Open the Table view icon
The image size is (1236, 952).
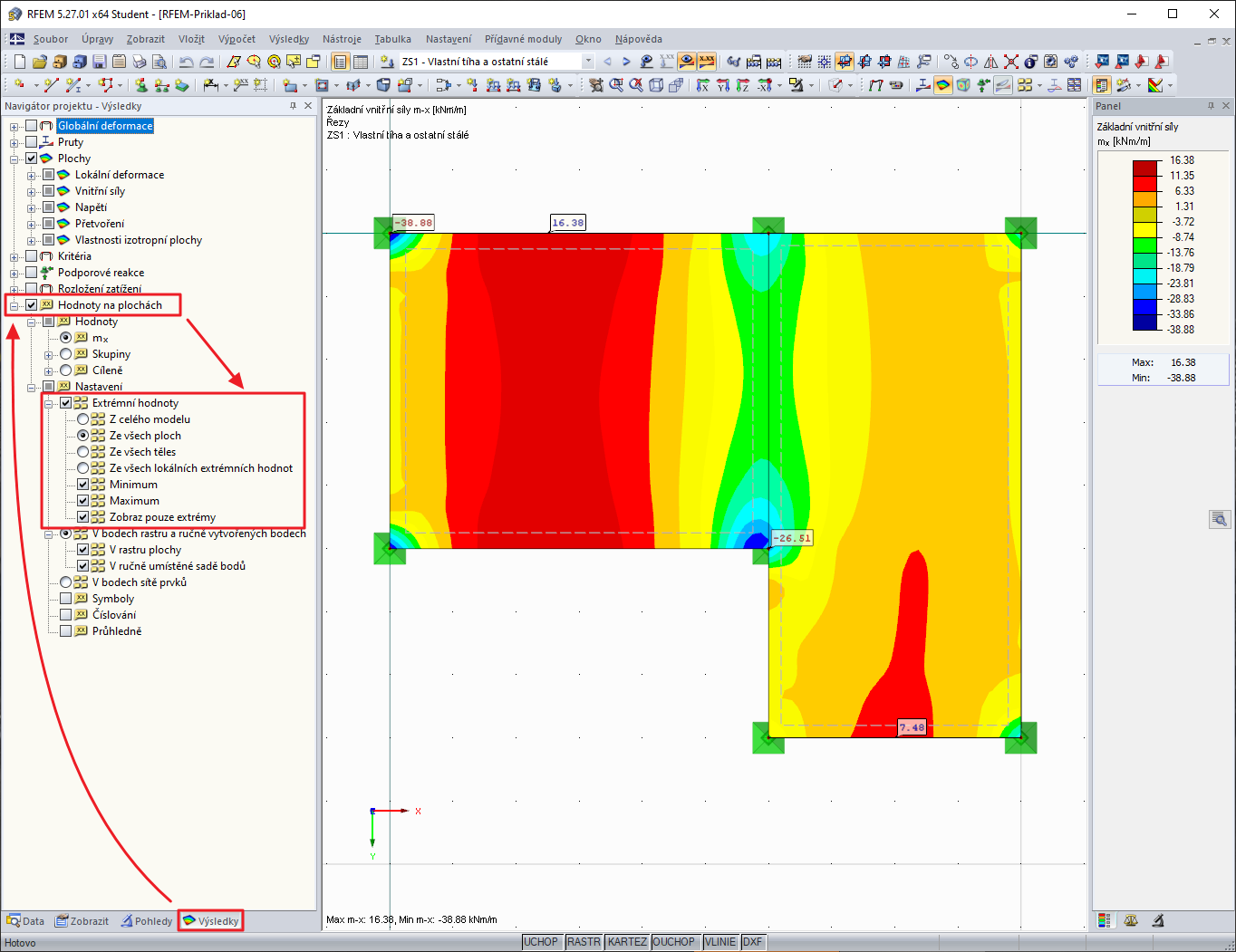(x=361, y=62)
